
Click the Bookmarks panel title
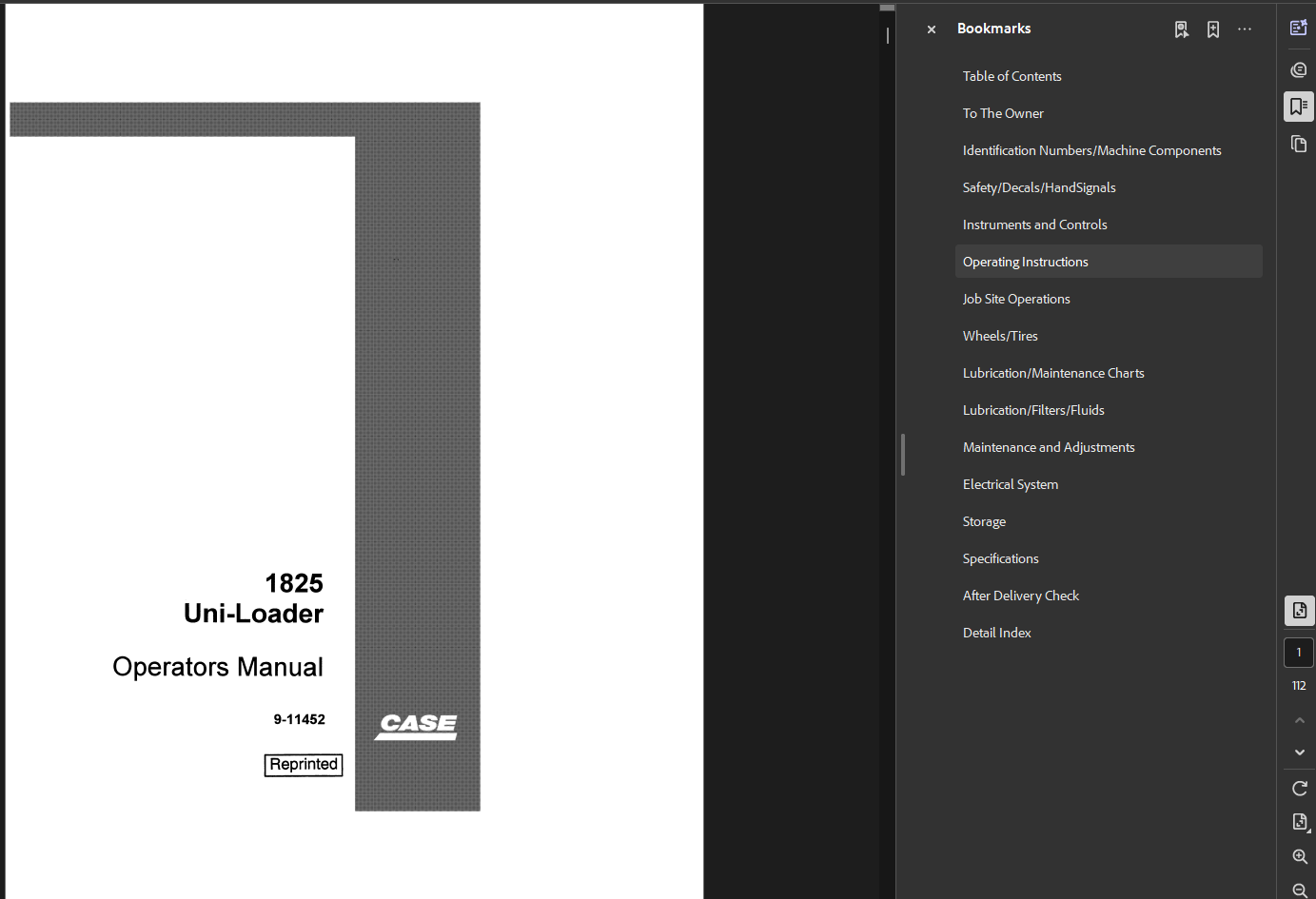point(993,29)
